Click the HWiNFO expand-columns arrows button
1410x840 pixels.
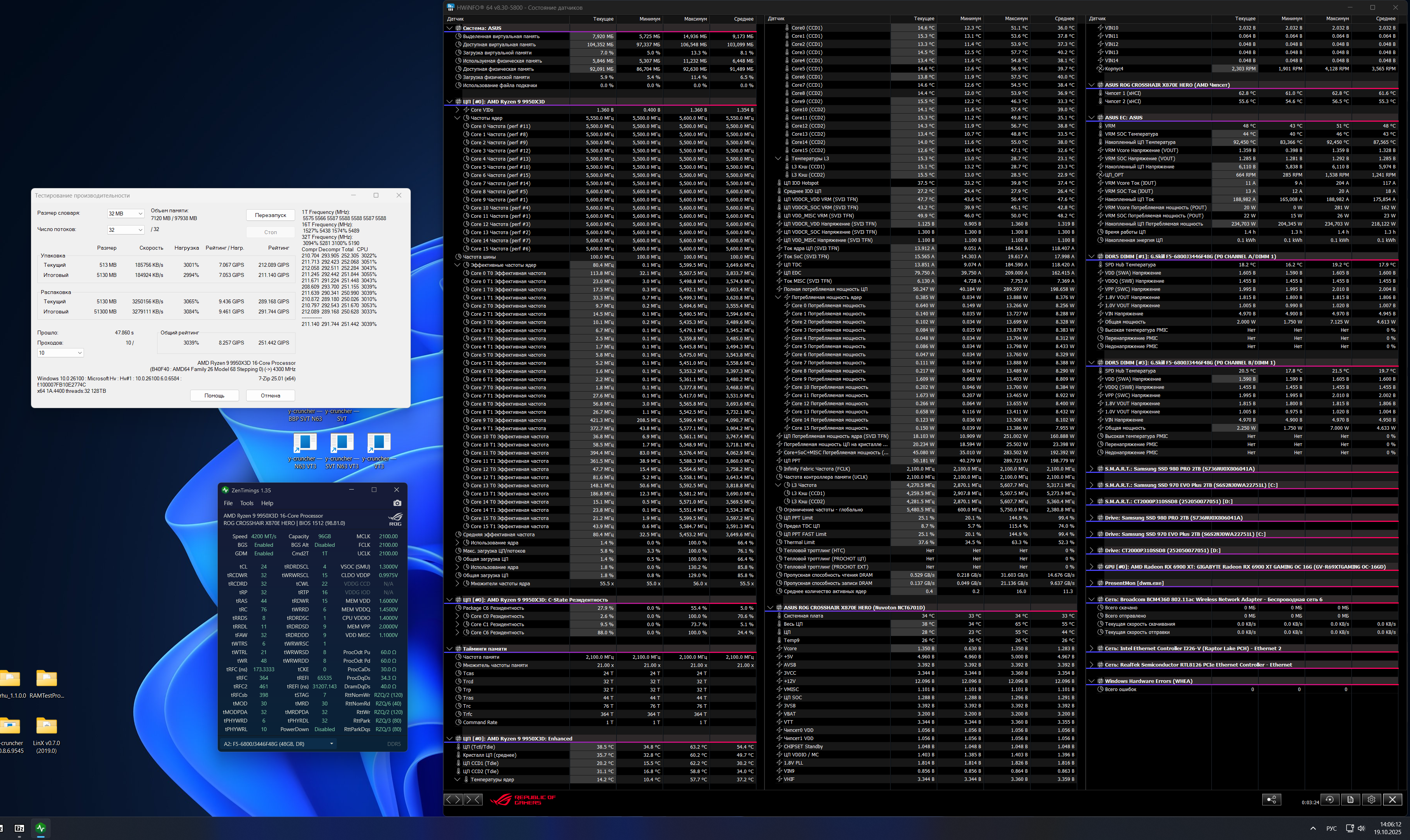tap(453, 799)
